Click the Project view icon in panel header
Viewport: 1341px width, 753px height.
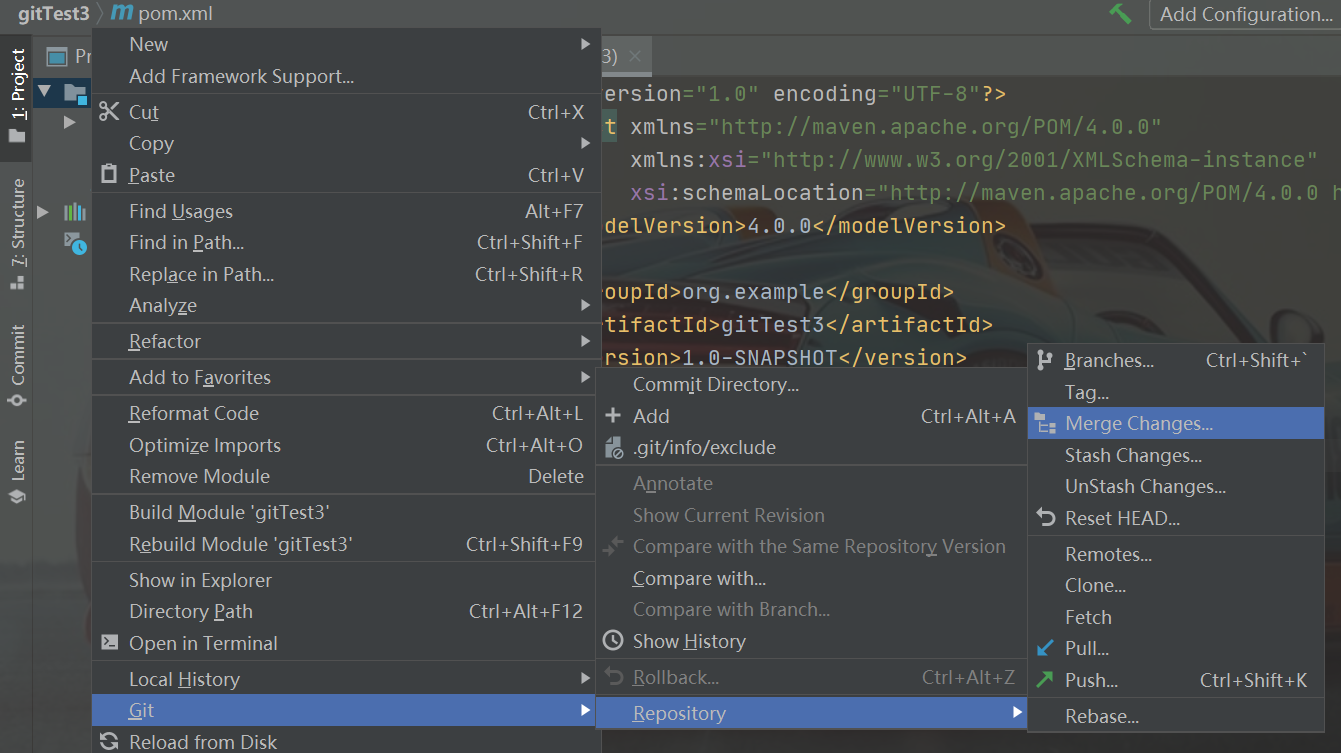pos(57,57)
